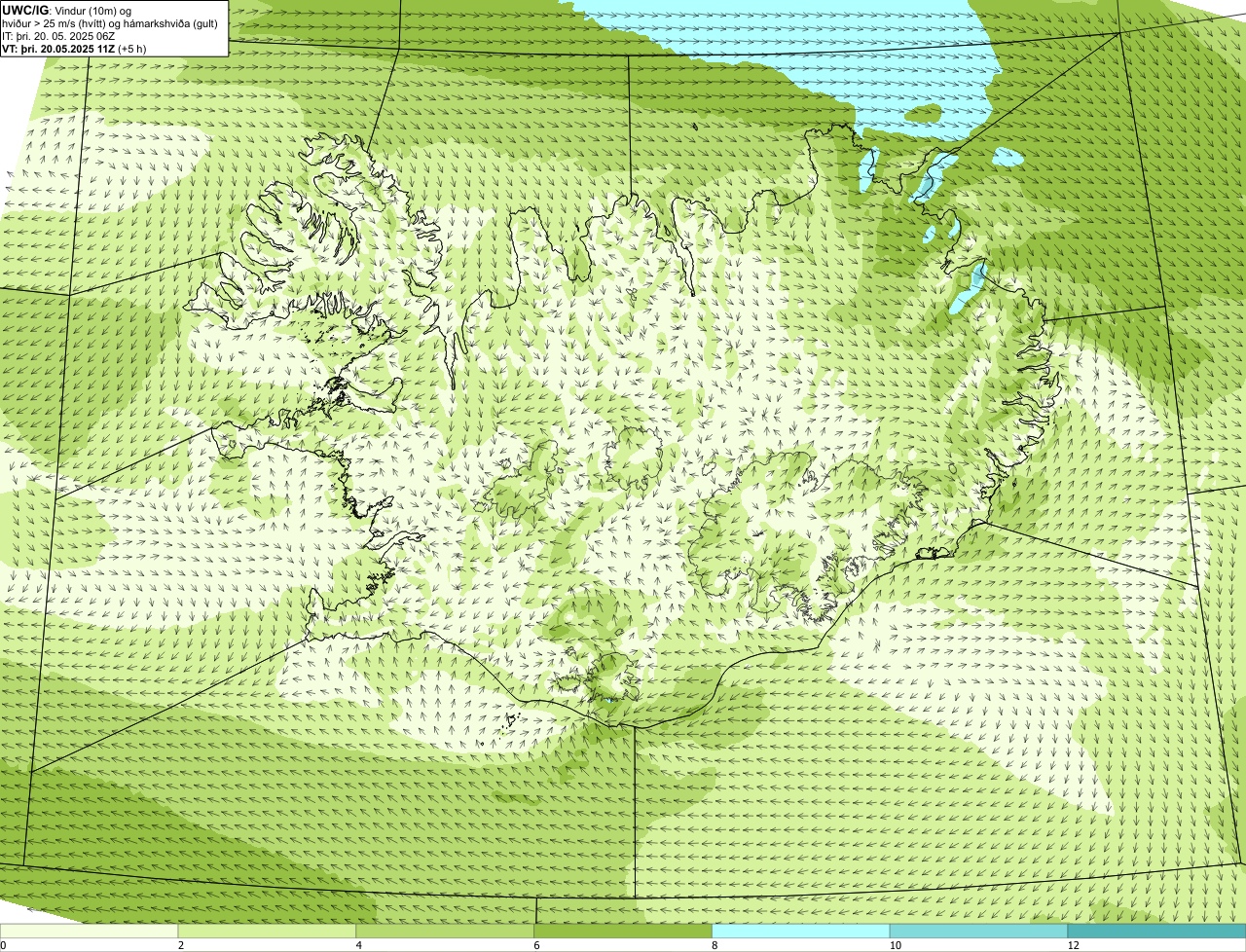Click the '10' label on the color scale
The image size is (1246, 952).
[895, 945]
